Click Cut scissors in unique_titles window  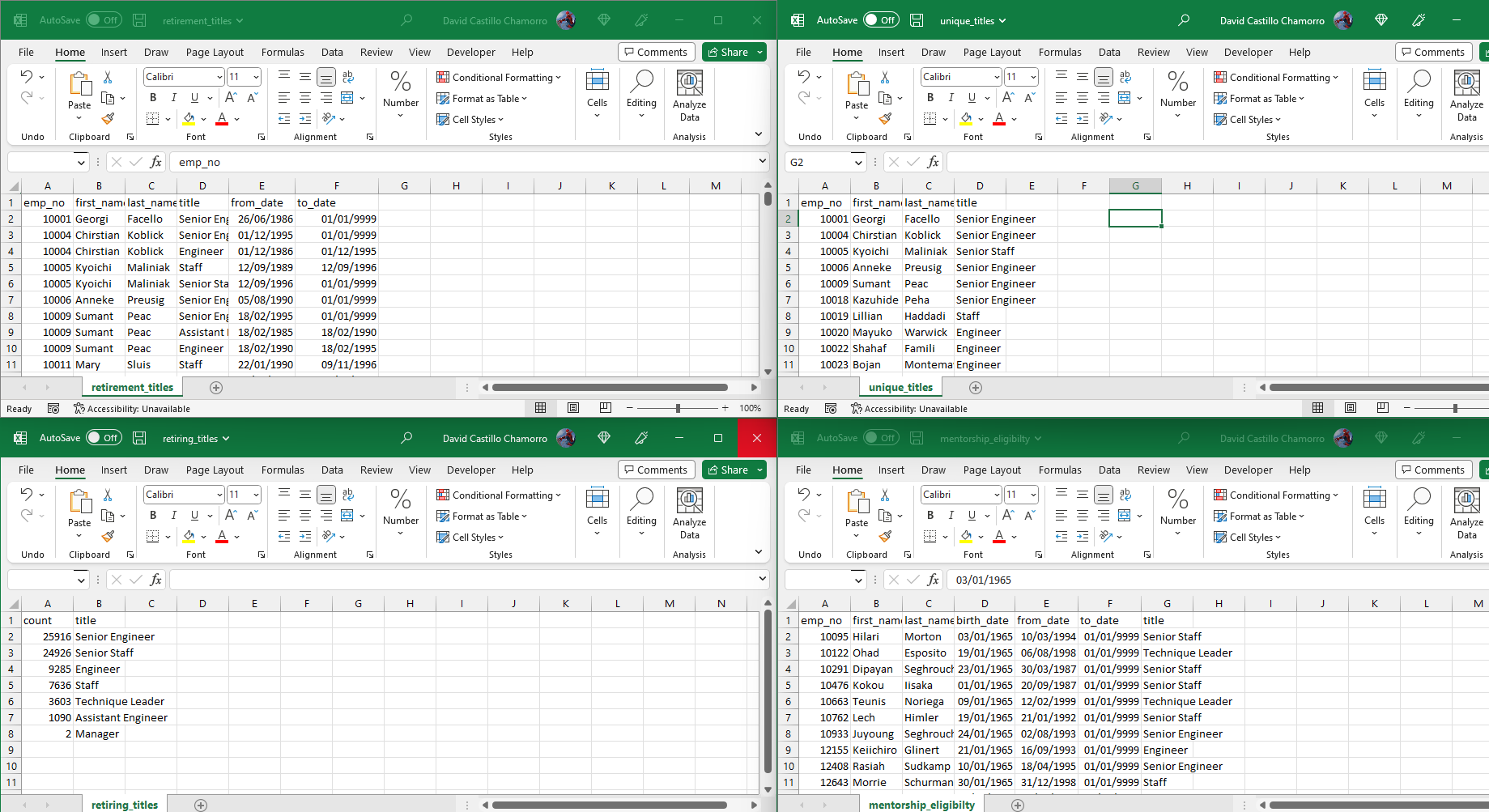point(885,77)
